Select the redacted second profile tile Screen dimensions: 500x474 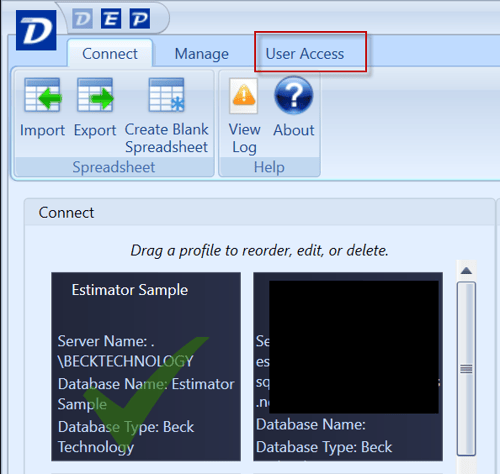point(348,367)
